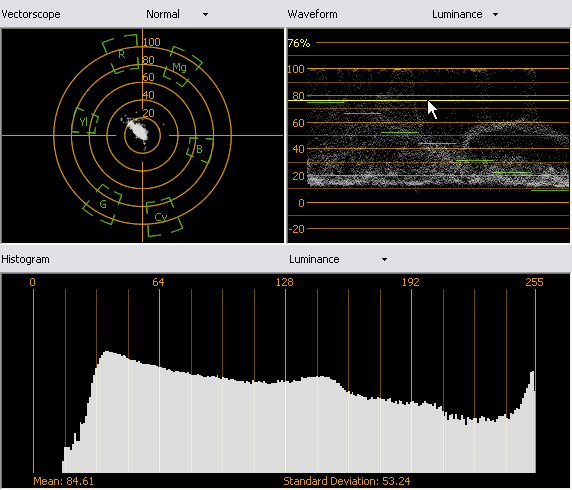The image size is (572, 490).
Task: Click the red R target box in vectorscope
Action: (121, 54)
